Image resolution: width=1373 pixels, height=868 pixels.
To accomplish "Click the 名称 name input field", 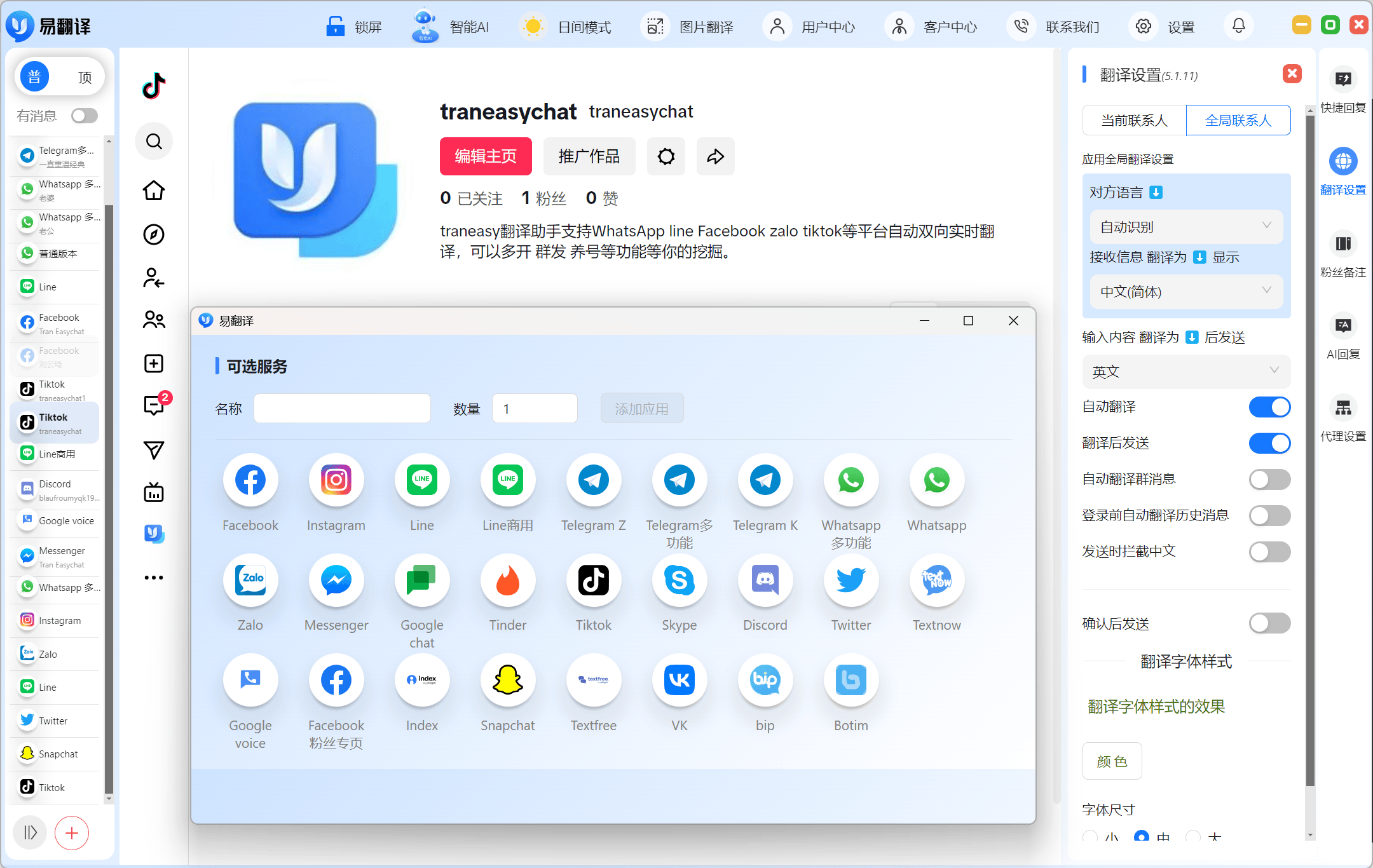I will (343, 409).
